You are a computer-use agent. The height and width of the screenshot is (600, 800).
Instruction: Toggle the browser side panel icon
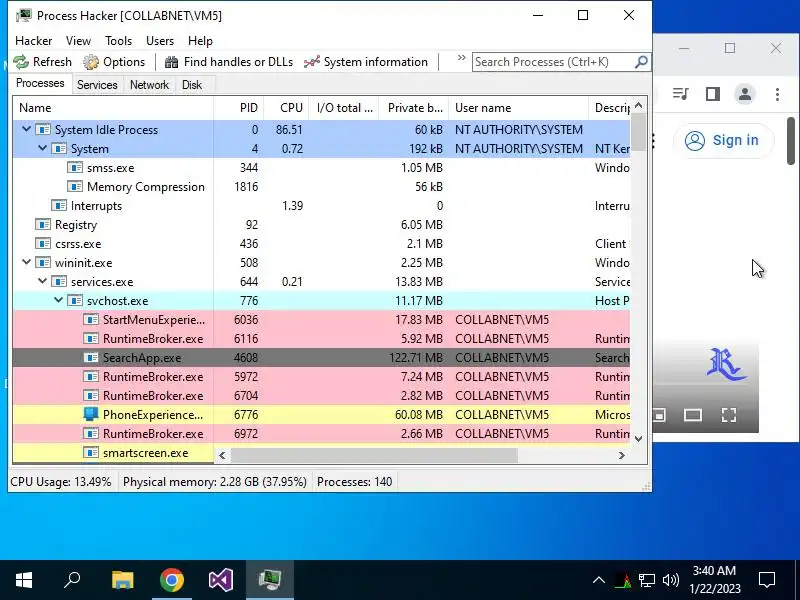[x=713, y=94]
